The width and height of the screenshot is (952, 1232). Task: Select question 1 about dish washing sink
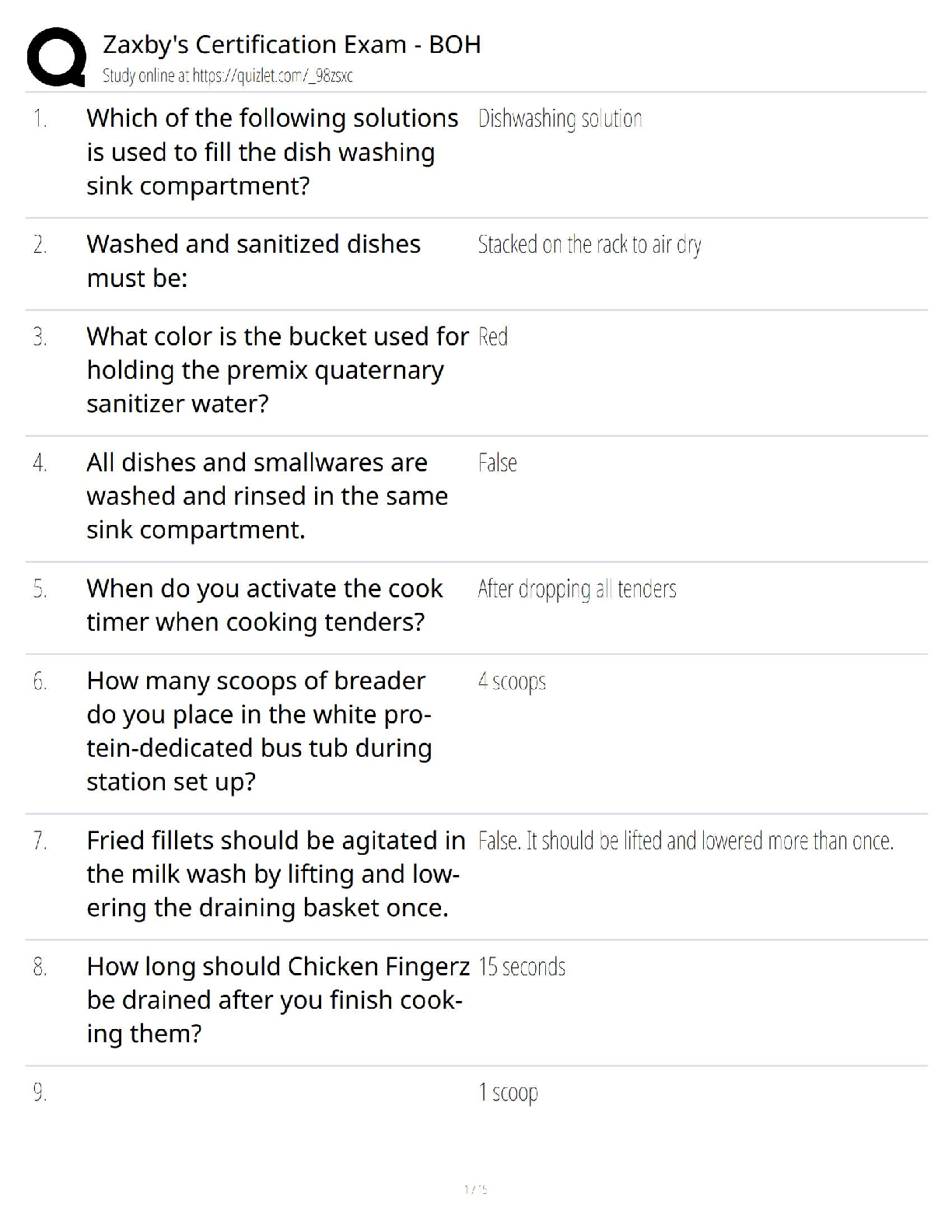tap(272, 152)
